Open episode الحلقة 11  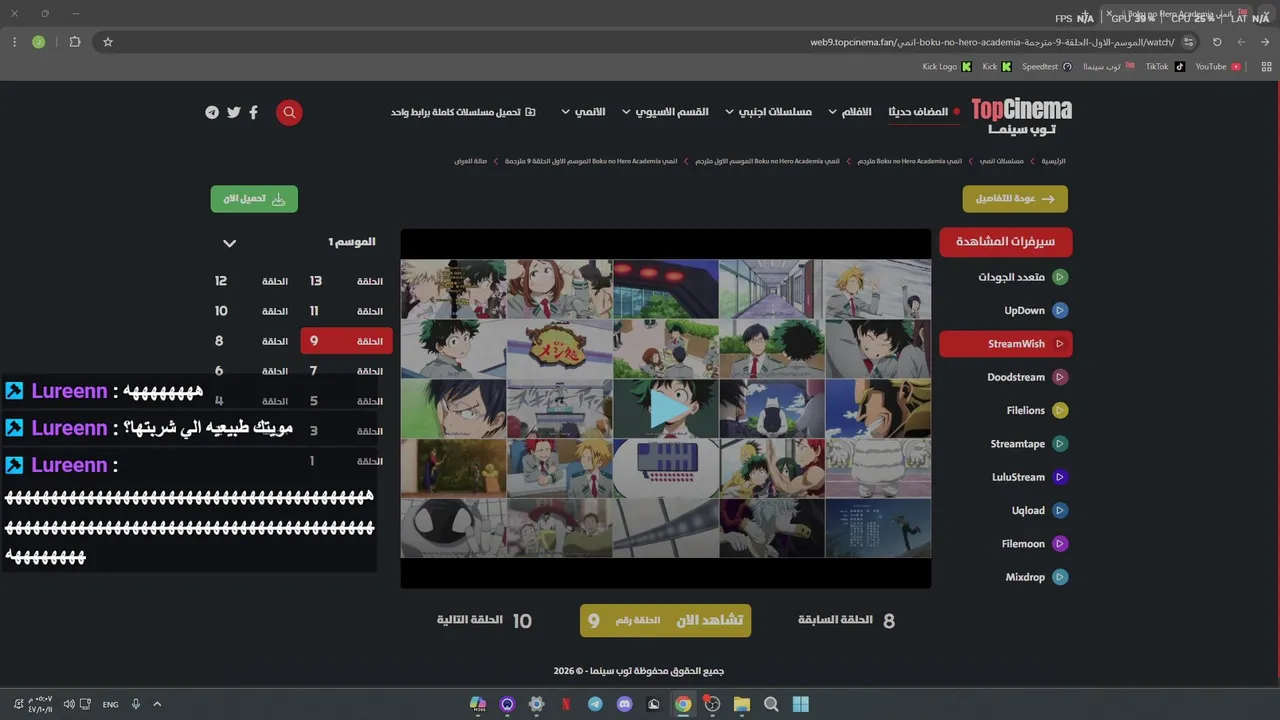click(345, 311)
